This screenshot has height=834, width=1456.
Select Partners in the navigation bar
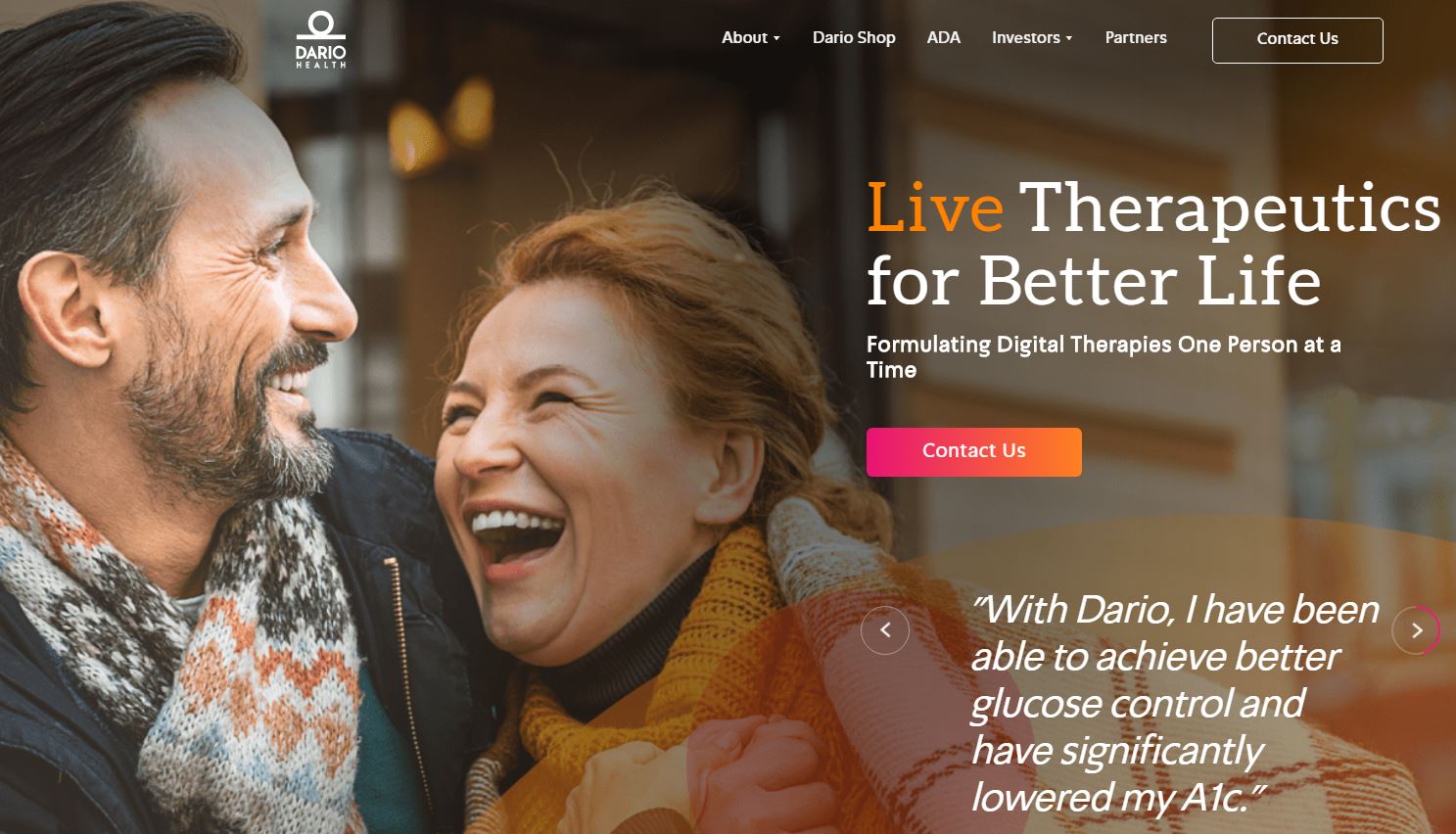click(1136, 38)
